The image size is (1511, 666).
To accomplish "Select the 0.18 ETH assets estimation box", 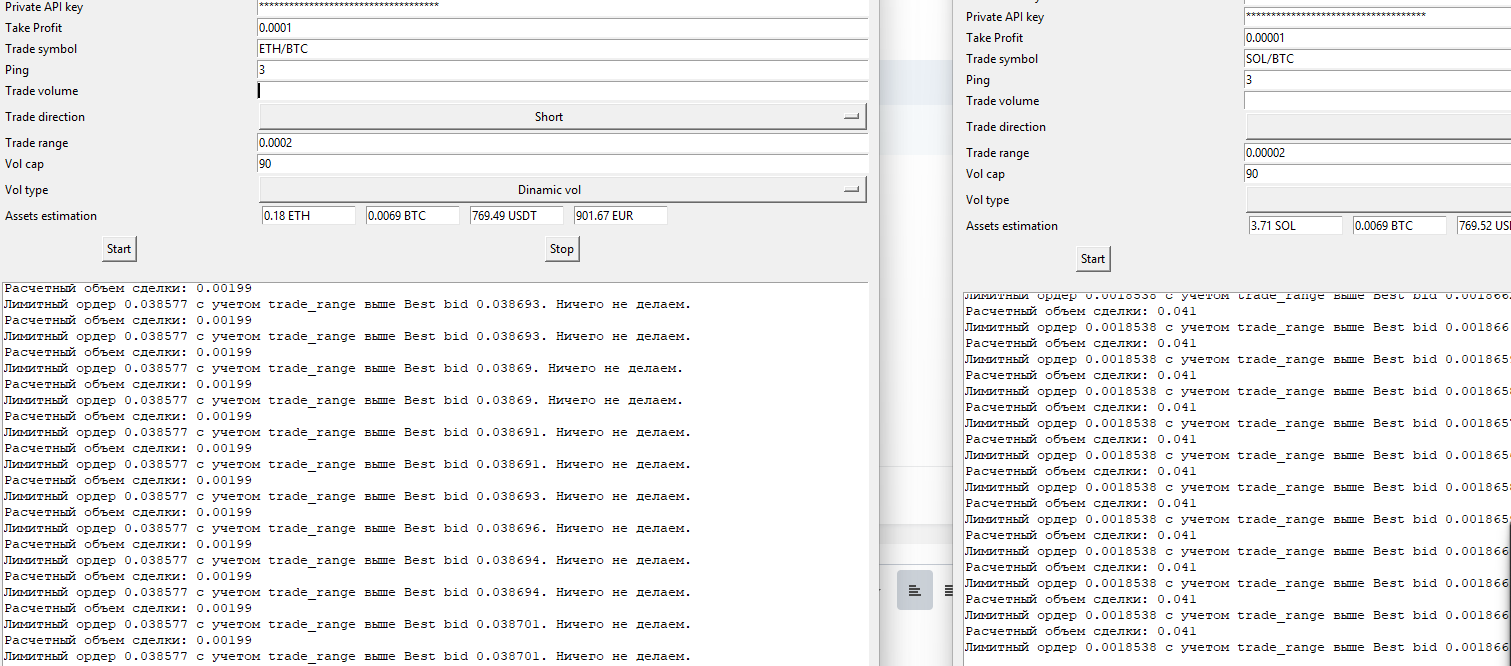I will point(308,216).
